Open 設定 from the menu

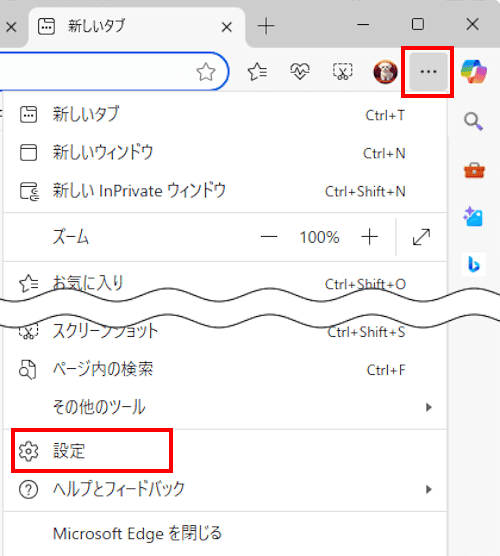(x=225, y=451)
